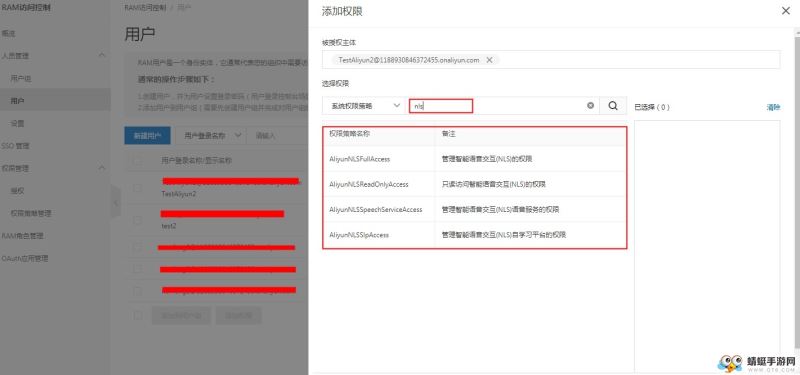Image resolution: width=800 pixels, height=375 pixels.
Task: Select the AliyunNLSSpeechServiceAccess policy
Action: click(x=376, y=209)
